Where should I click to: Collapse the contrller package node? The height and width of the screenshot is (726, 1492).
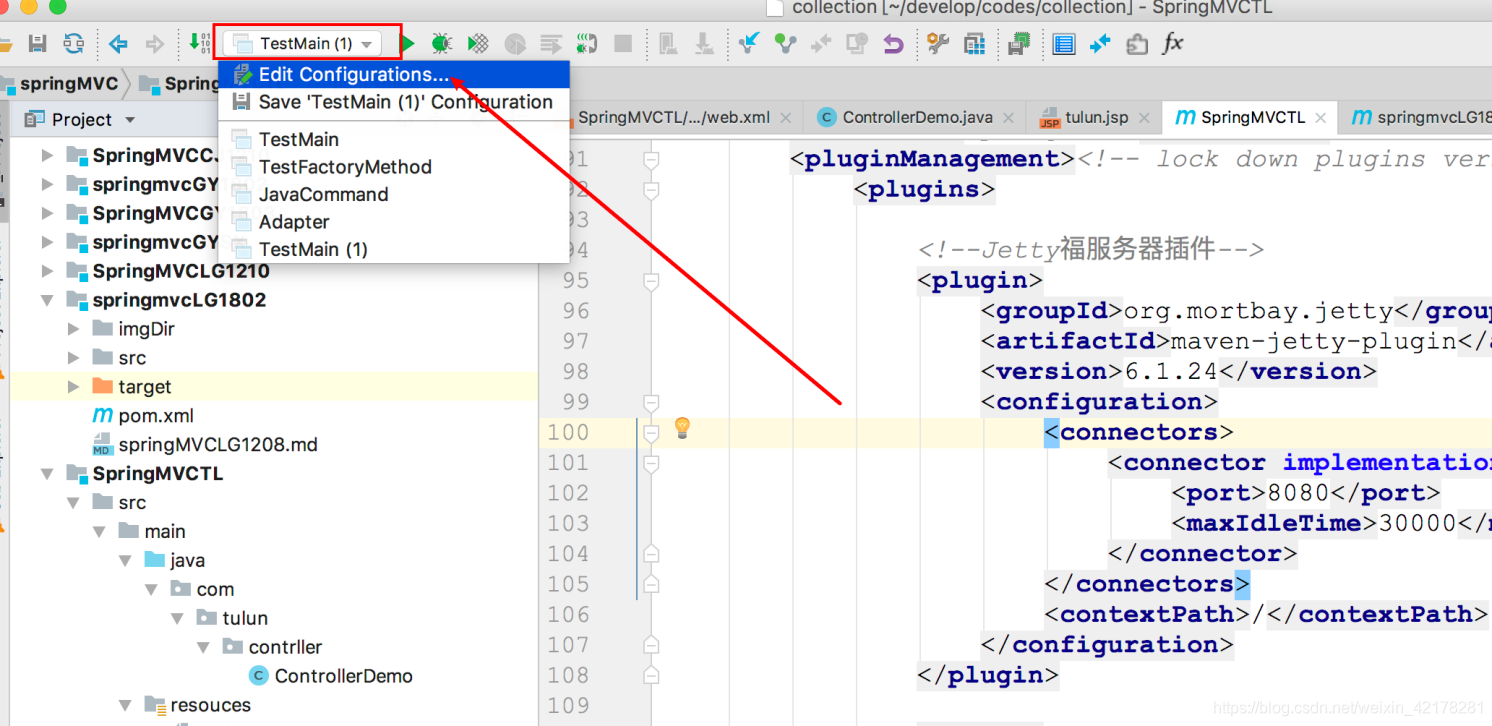[x=203, y=648]
